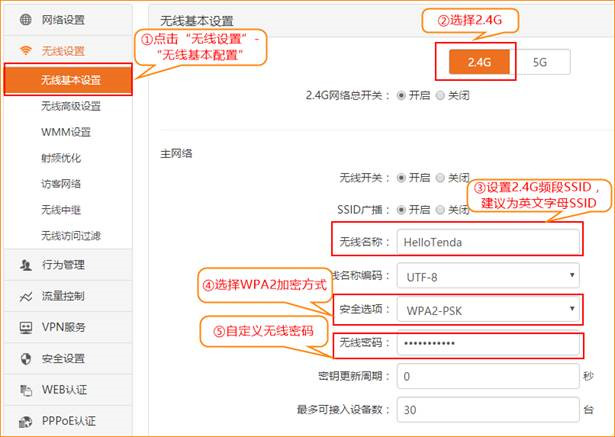Open the WPA2-PSK security option dropdown

click(x=488, y=309)
